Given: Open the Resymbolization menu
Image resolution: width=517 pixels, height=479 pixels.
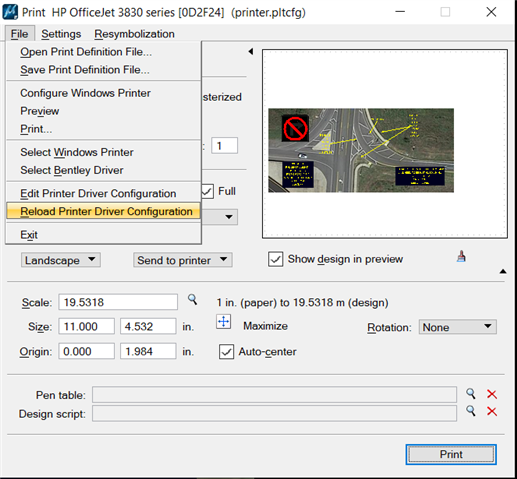Looking at the screenshot, I should pyautogui.click(x=134, y=34).
